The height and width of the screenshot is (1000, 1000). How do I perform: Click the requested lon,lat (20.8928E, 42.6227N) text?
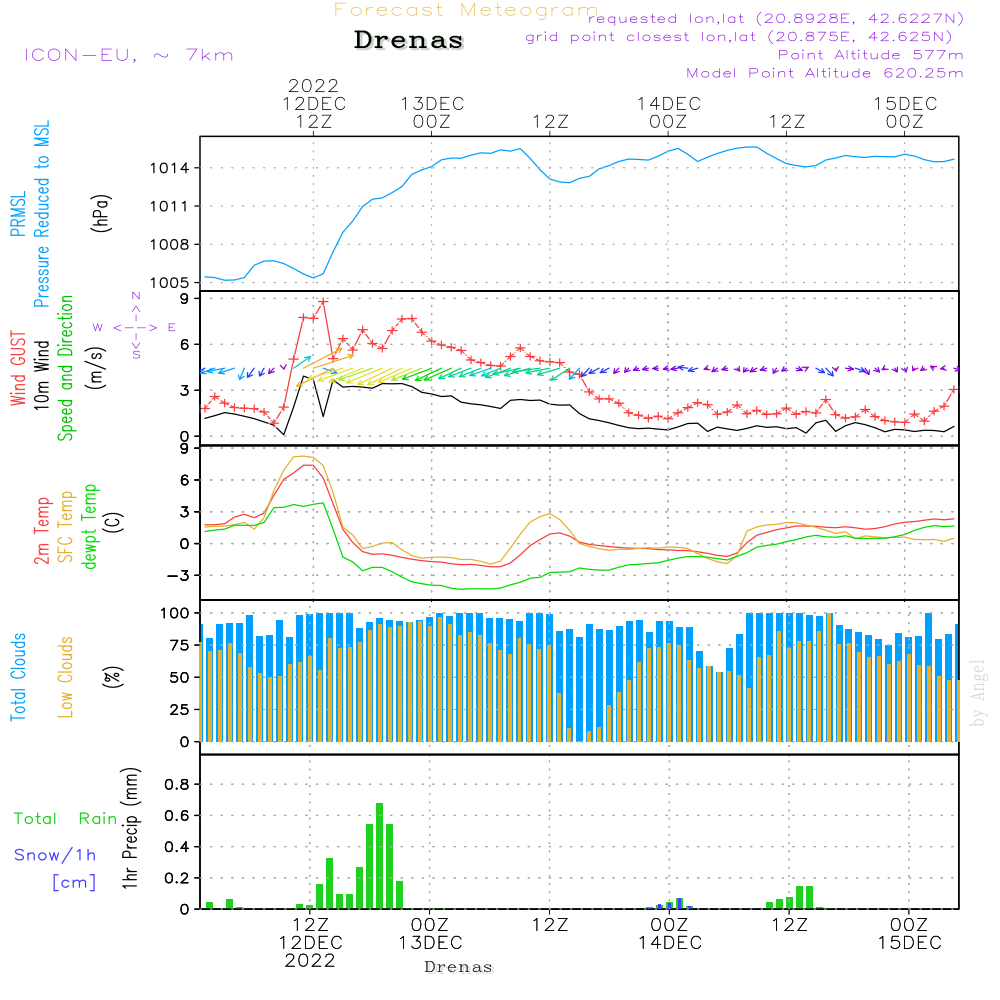[x=776, y=18]
